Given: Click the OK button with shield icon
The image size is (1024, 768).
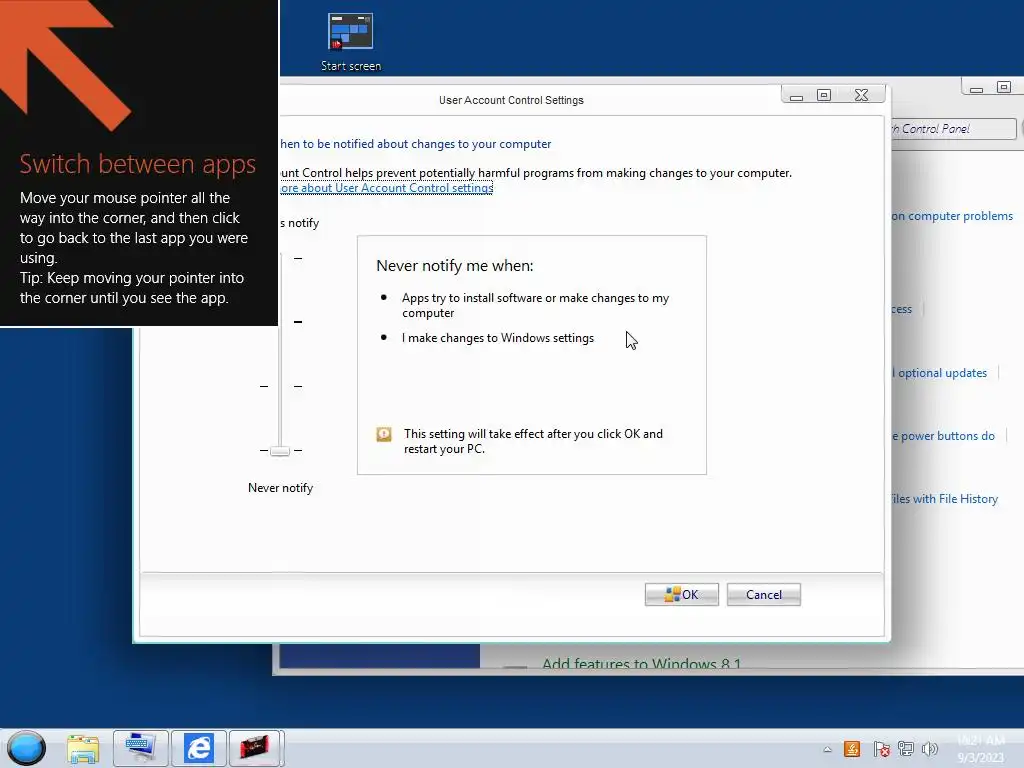Looking at the screenshot, I should click(681, 594).
